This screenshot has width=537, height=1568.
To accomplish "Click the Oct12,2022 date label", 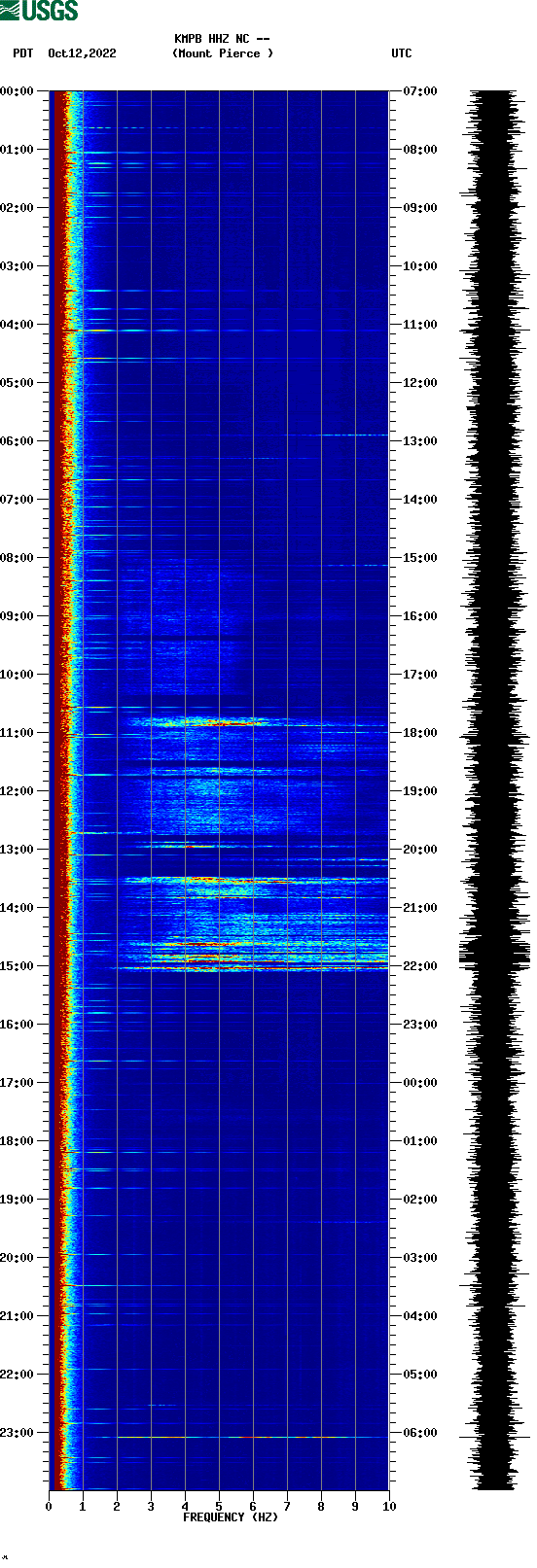I will pyautogui.click(x=82, y=53).
